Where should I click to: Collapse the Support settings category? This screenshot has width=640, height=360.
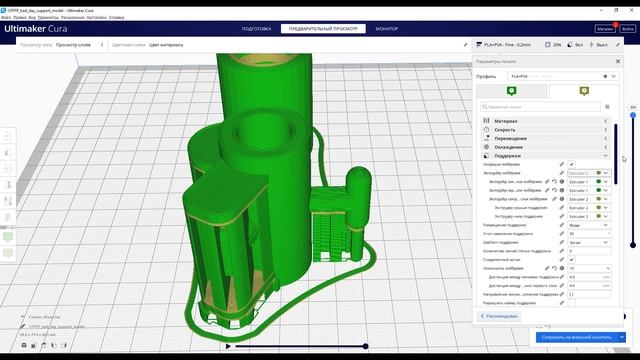click(546, 156)
